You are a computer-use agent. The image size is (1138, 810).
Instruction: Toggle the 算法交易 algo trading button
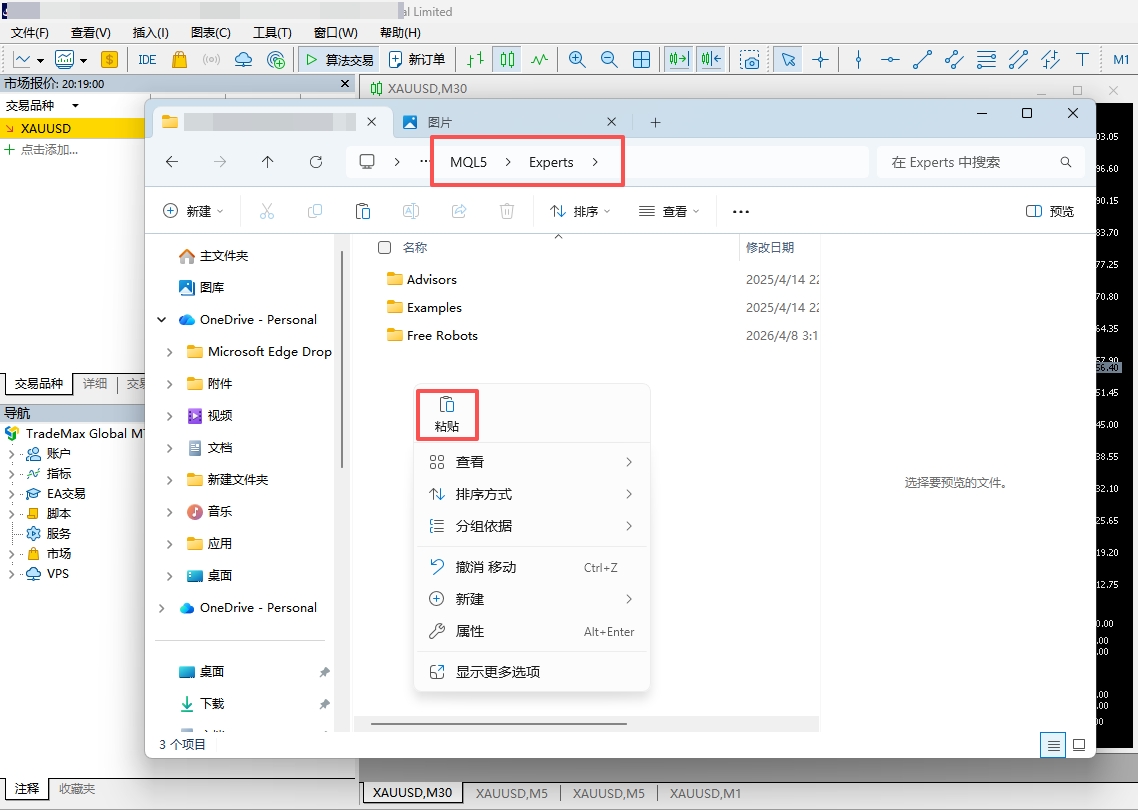click(x=340, y=60)
